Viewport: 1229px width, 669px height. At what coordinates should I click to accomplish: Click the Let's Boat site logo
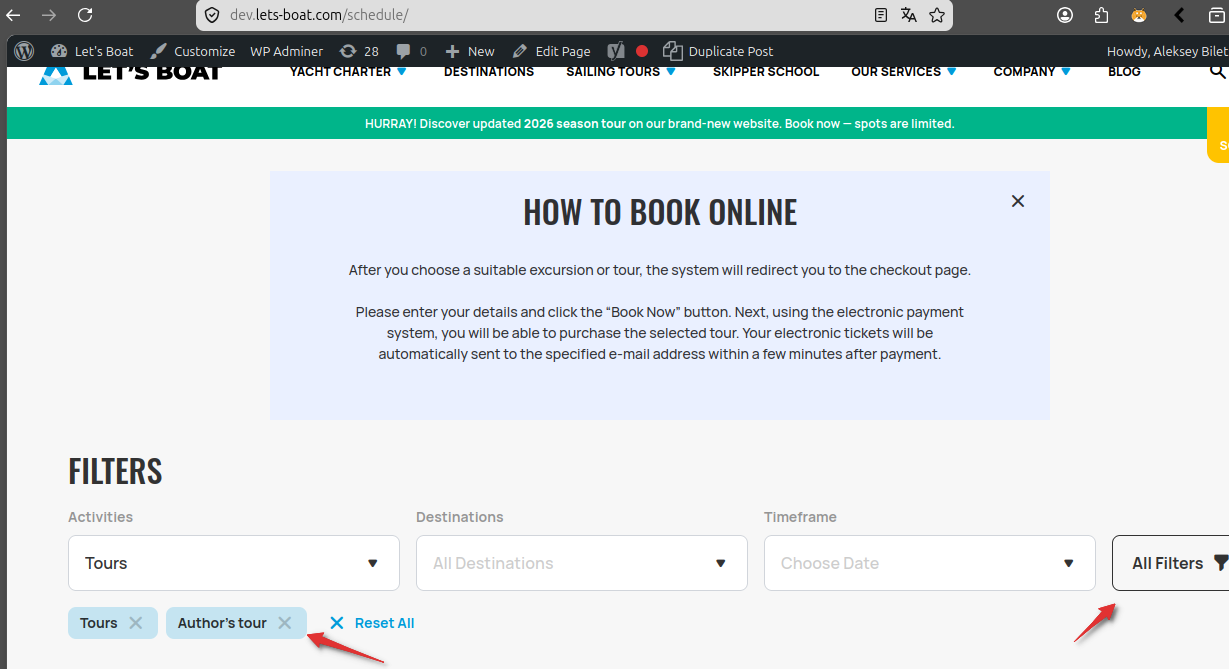(x=129, y=72)
